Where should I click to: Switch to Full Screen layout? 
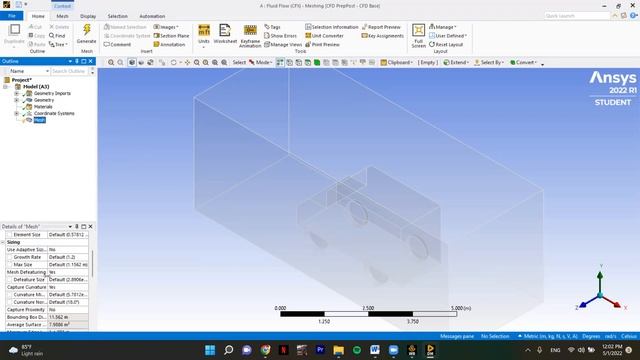[418, 36]
